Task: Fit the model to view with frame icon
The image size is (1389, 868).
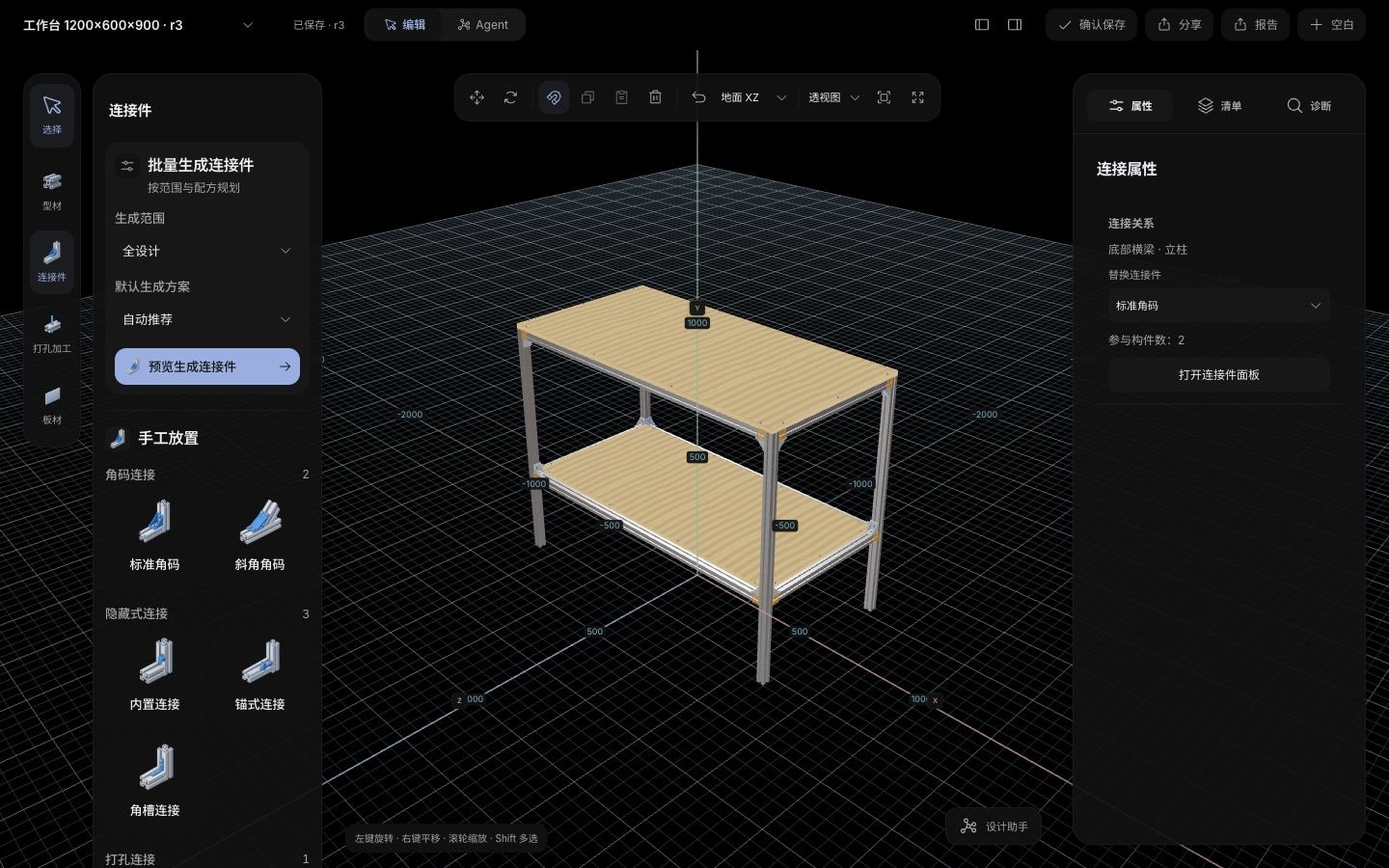Action: [884, 97]
